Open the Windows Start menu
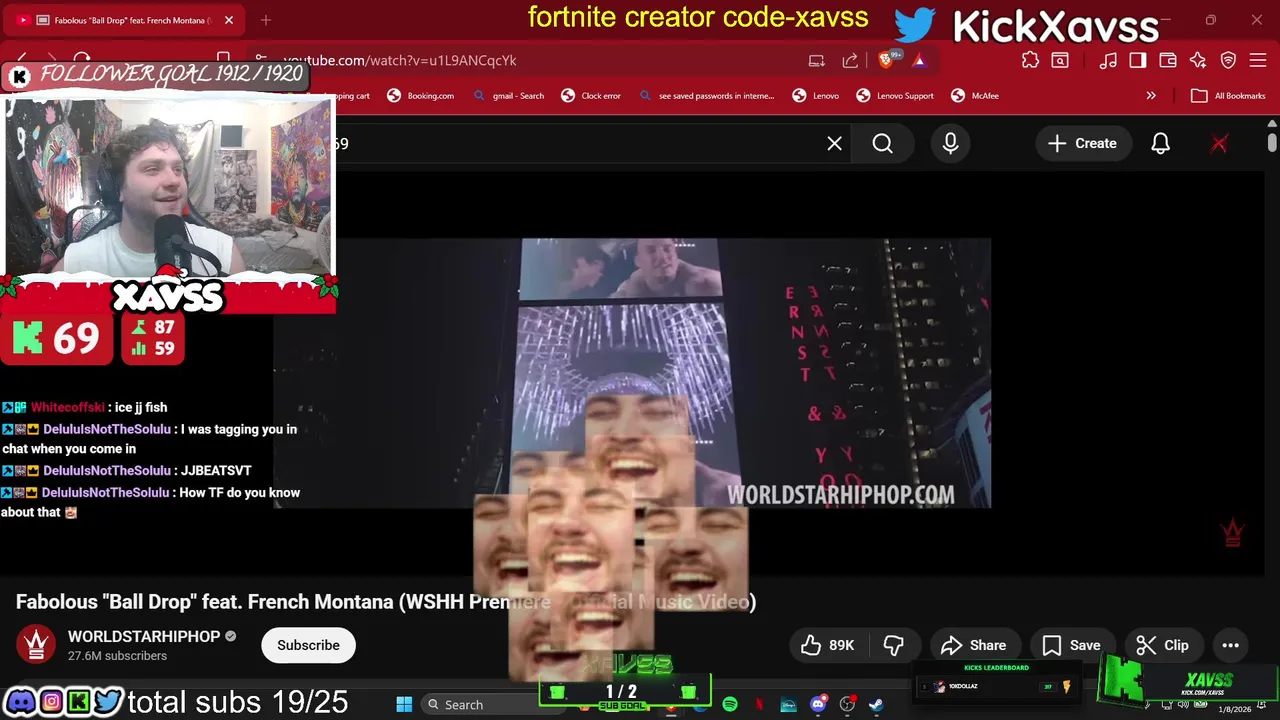 click(x=404, y=705)
